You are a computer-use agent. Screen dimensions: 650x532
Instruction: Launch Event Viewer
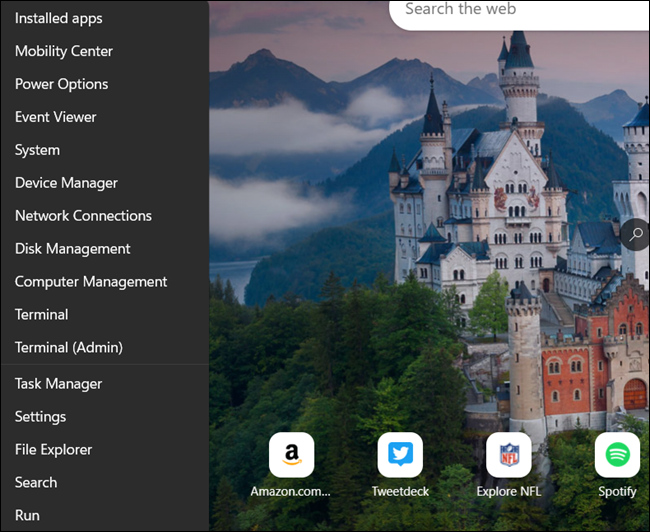point(56,117)
